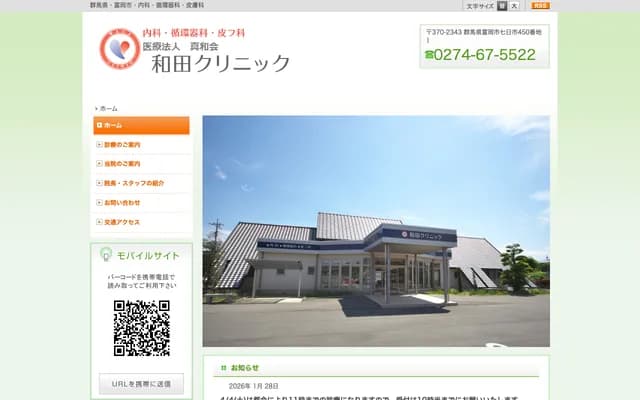Open the 交通アクセス menu item
This screenshot has width=640, height=400.
pos(141,222)
